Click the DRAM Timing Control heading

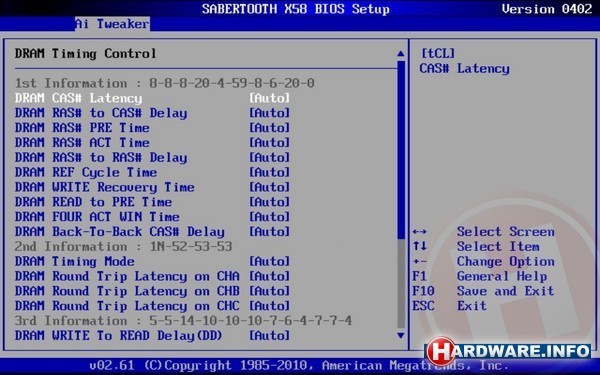86,54
